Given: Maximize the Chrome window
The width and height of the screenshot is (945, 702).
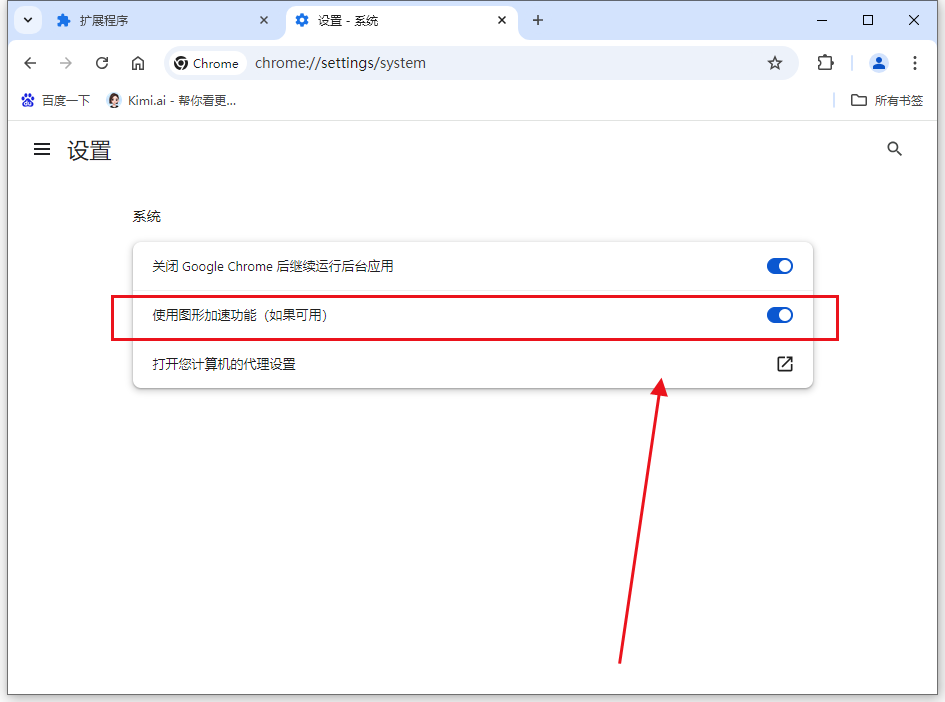Looking at the screenshot, I should pos(868,20).
